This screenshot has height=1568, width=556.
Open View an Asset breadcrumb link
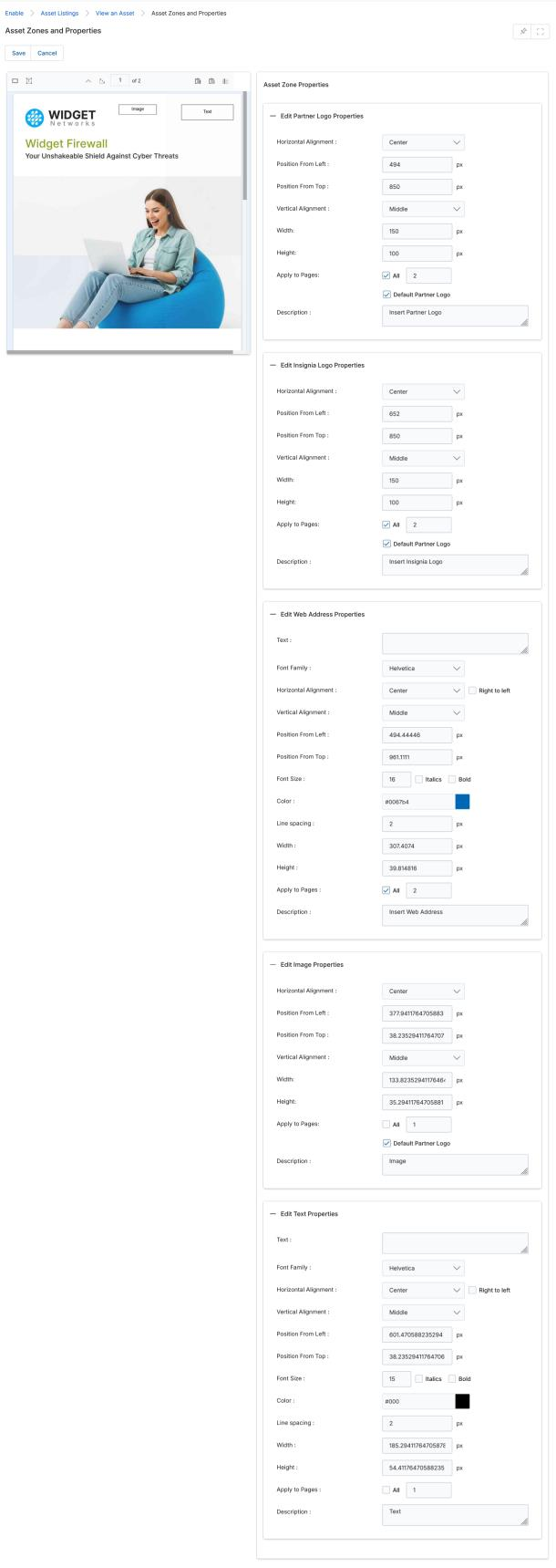point(115,13)
